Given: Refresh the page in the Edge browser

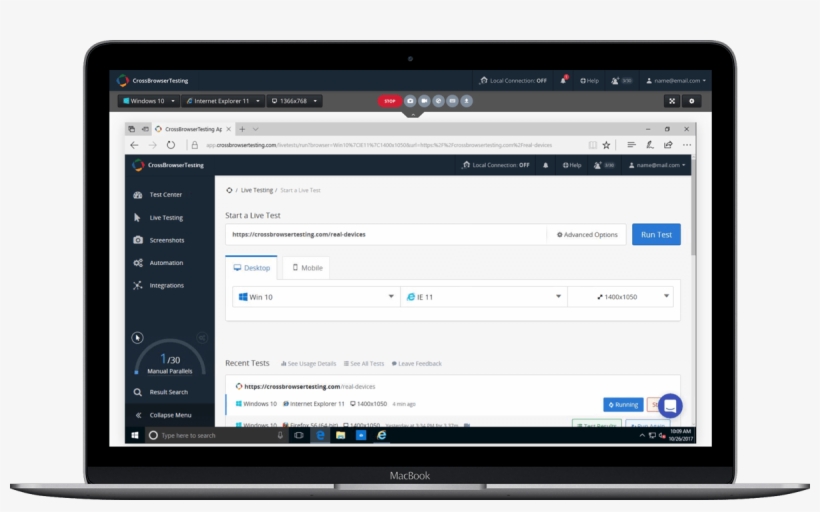Looking at the screenshot, I should click(x=171, y=145).
